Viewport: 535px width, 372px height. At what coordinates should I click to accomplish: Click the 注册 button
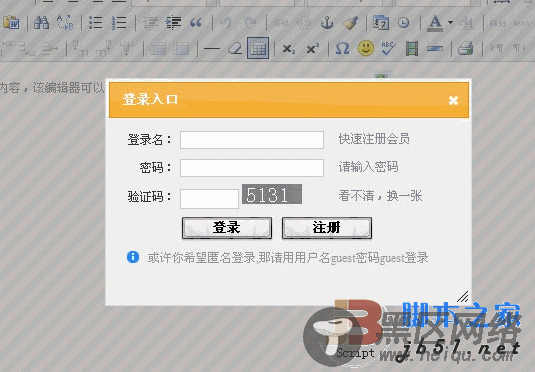click(x=327, y=228)
